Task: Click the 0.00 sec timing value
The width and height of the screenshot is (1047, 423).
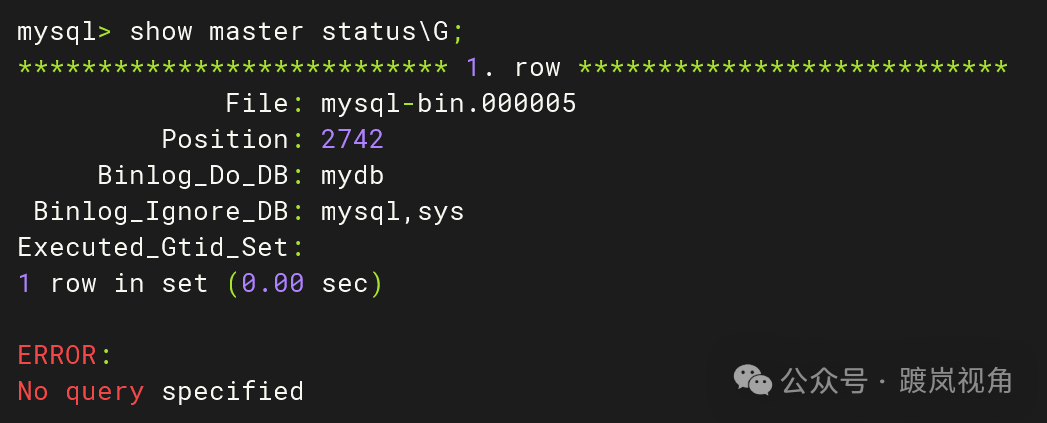Action: pyautogui.click(x=304, y=284)
